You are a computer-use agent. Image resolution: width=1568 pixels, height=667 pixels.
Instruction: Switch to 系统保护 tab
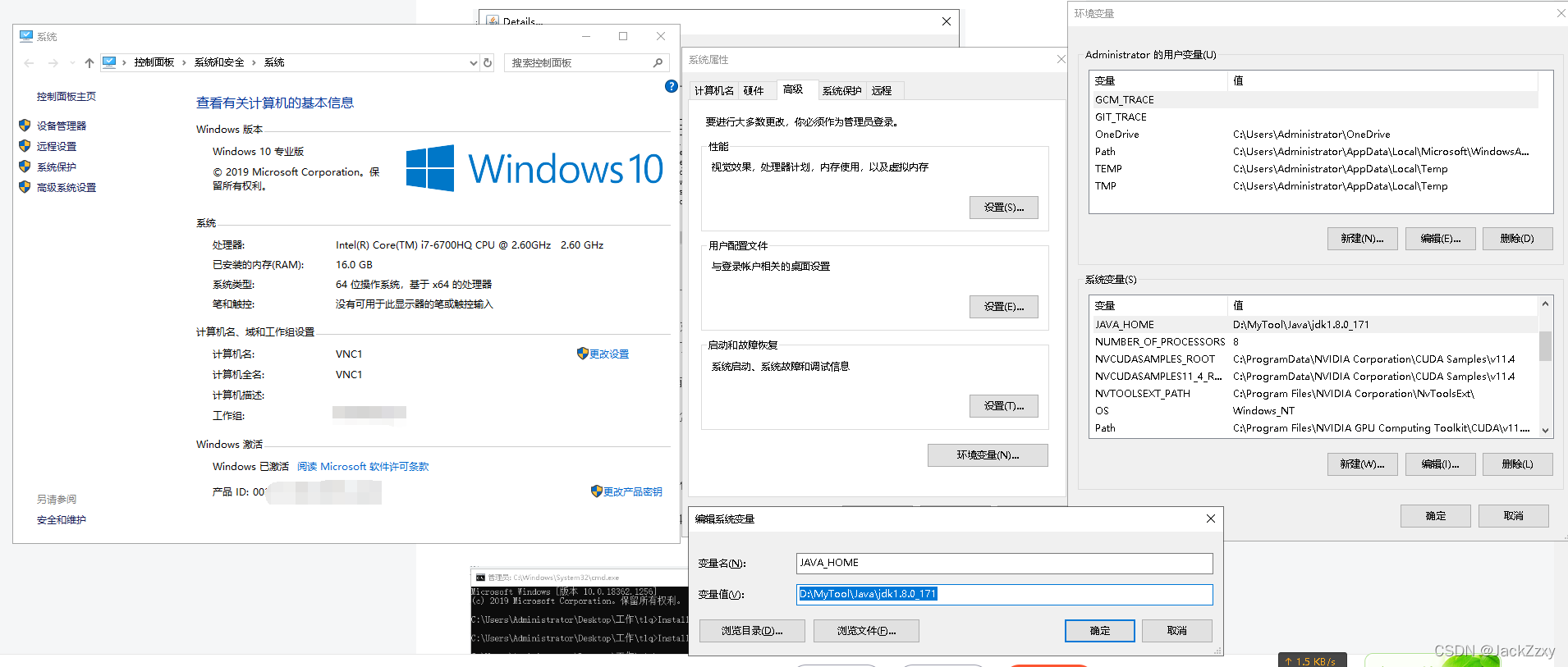(x=842, y=91)
